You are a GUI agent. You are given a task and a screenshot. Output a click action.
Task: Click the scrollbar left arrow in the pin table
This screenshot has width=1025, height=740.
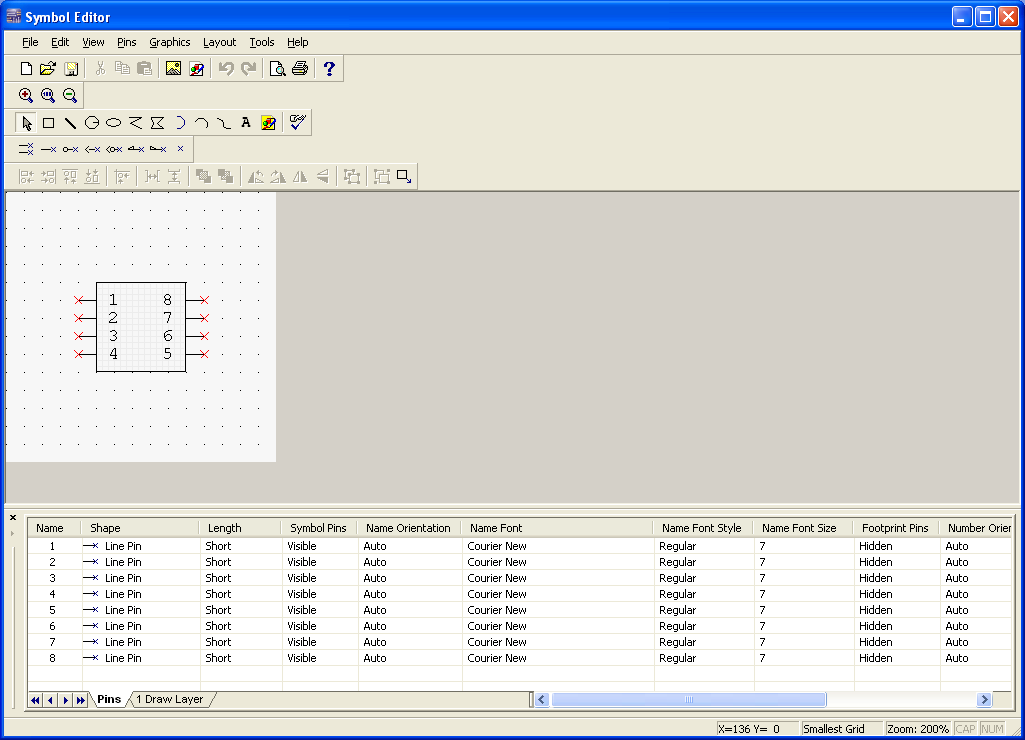pos(541,699)
